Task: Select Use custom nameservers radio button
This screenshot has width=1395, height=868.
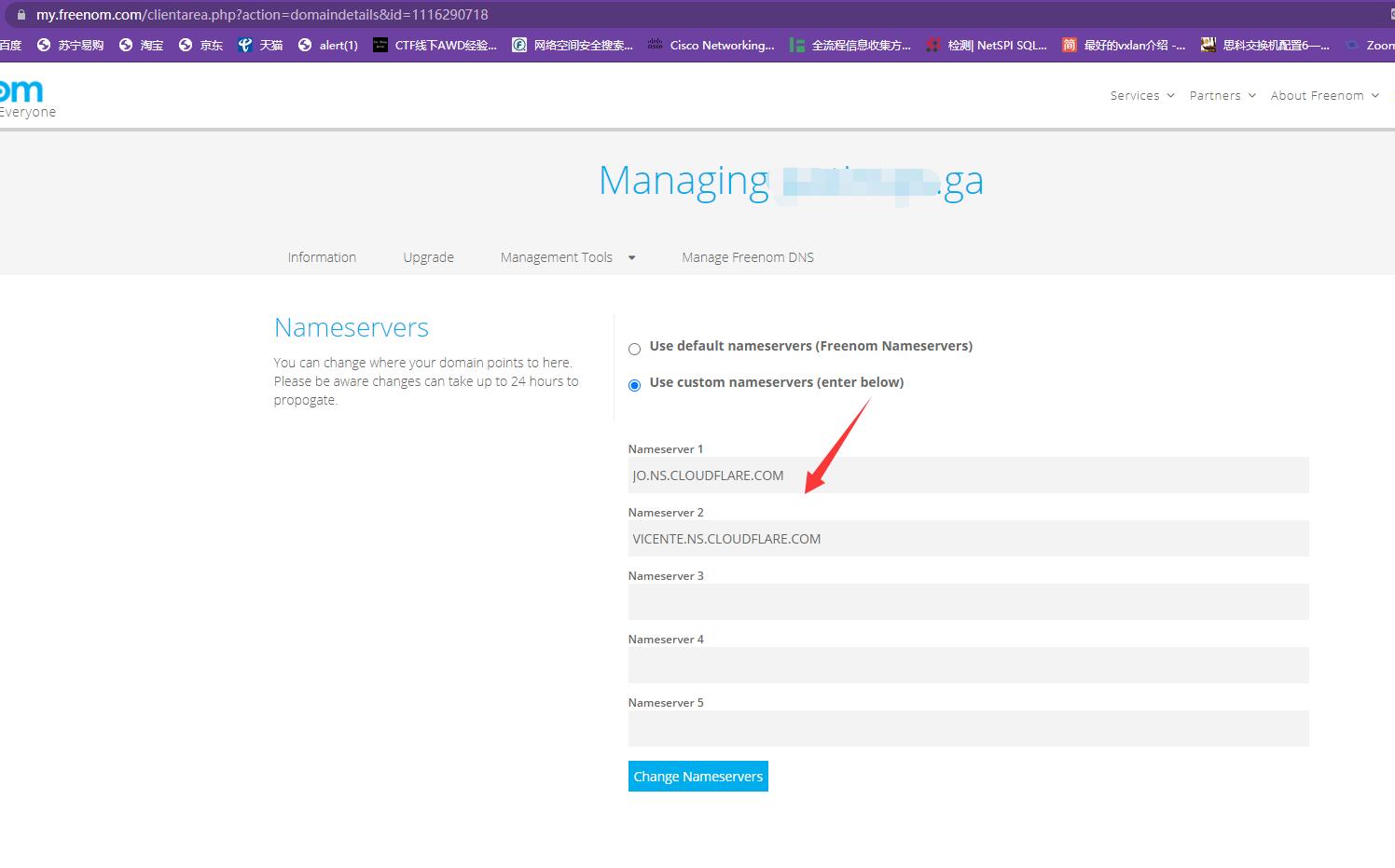Action: tap(634, 385)
